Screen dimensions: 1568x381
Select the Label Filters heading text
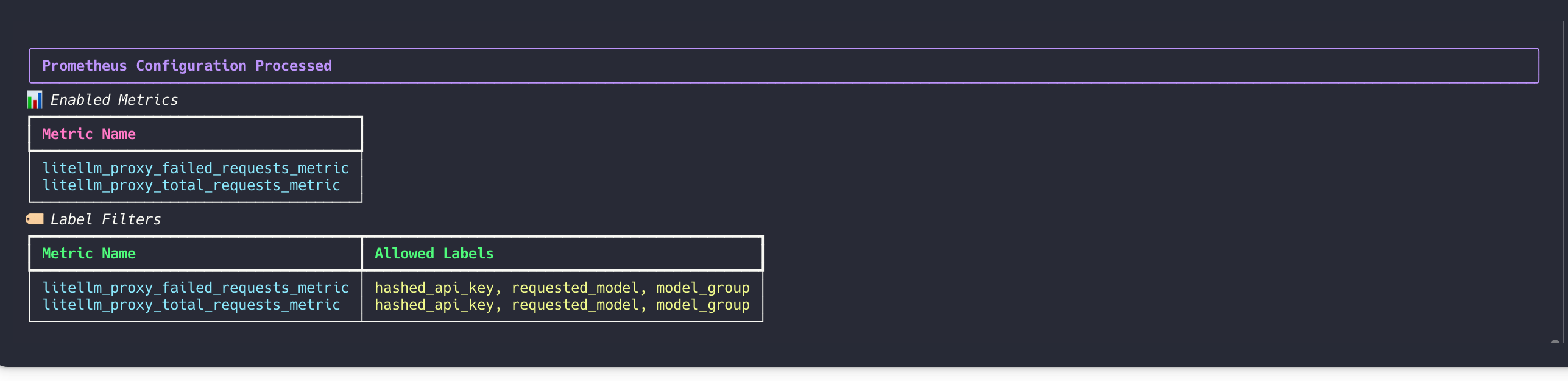(x=105, y=219)
